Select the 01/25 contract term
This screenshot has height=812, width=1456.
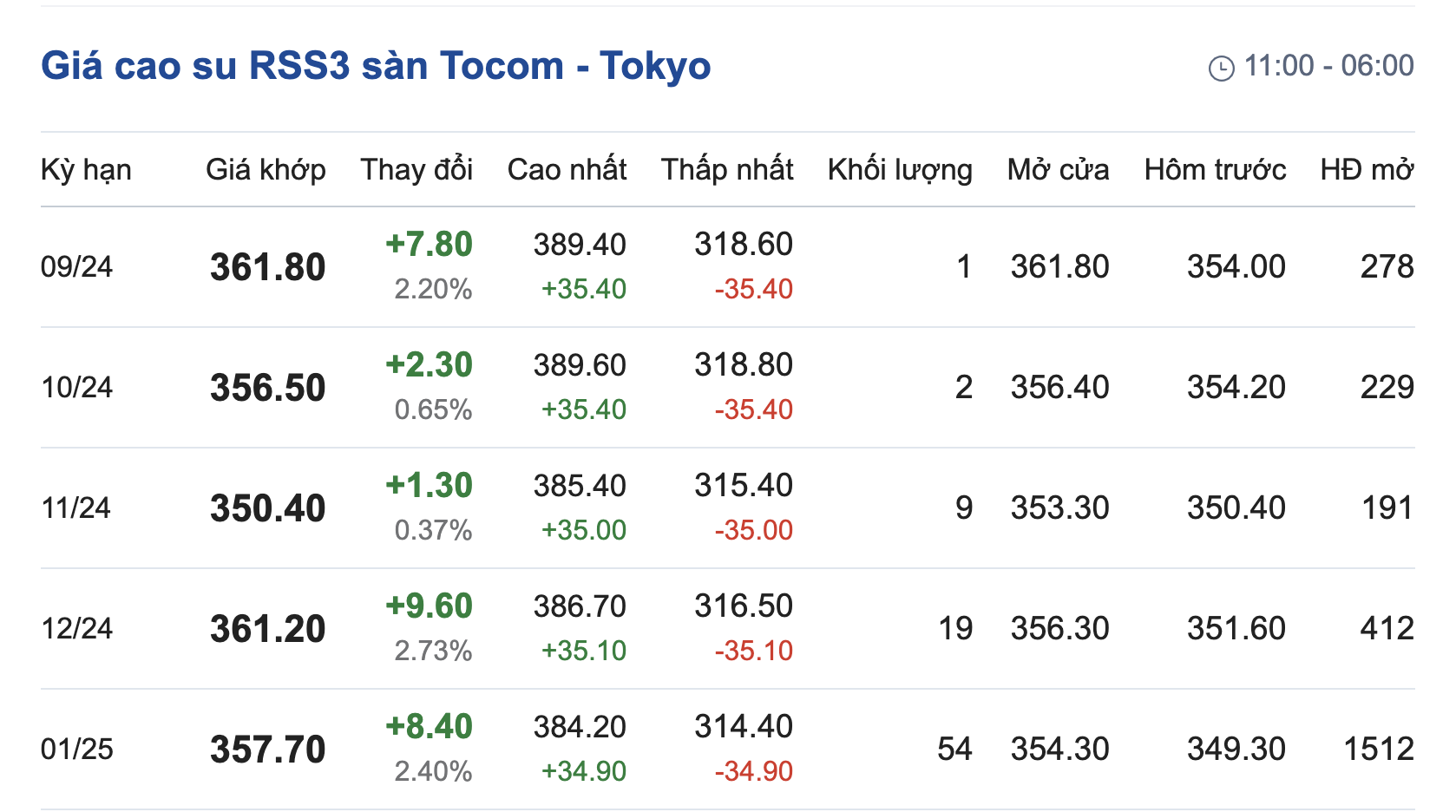pyautogui.click(x=76, y=749)
